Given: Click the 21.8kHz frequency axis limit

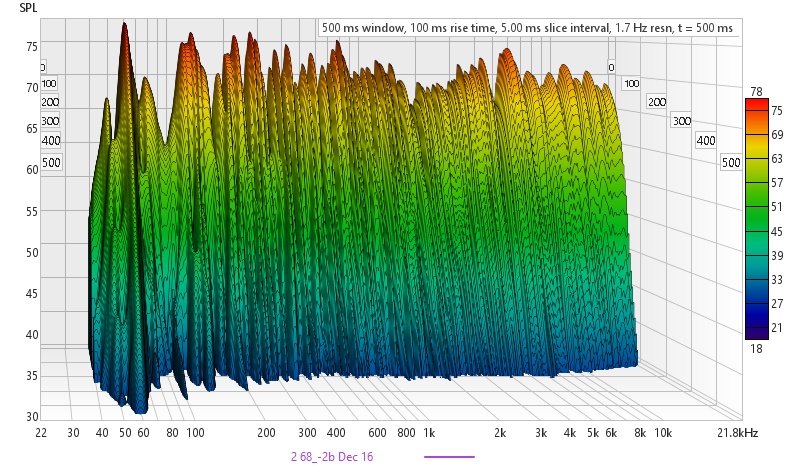Looking at the screenshot, I should [738, 432].
